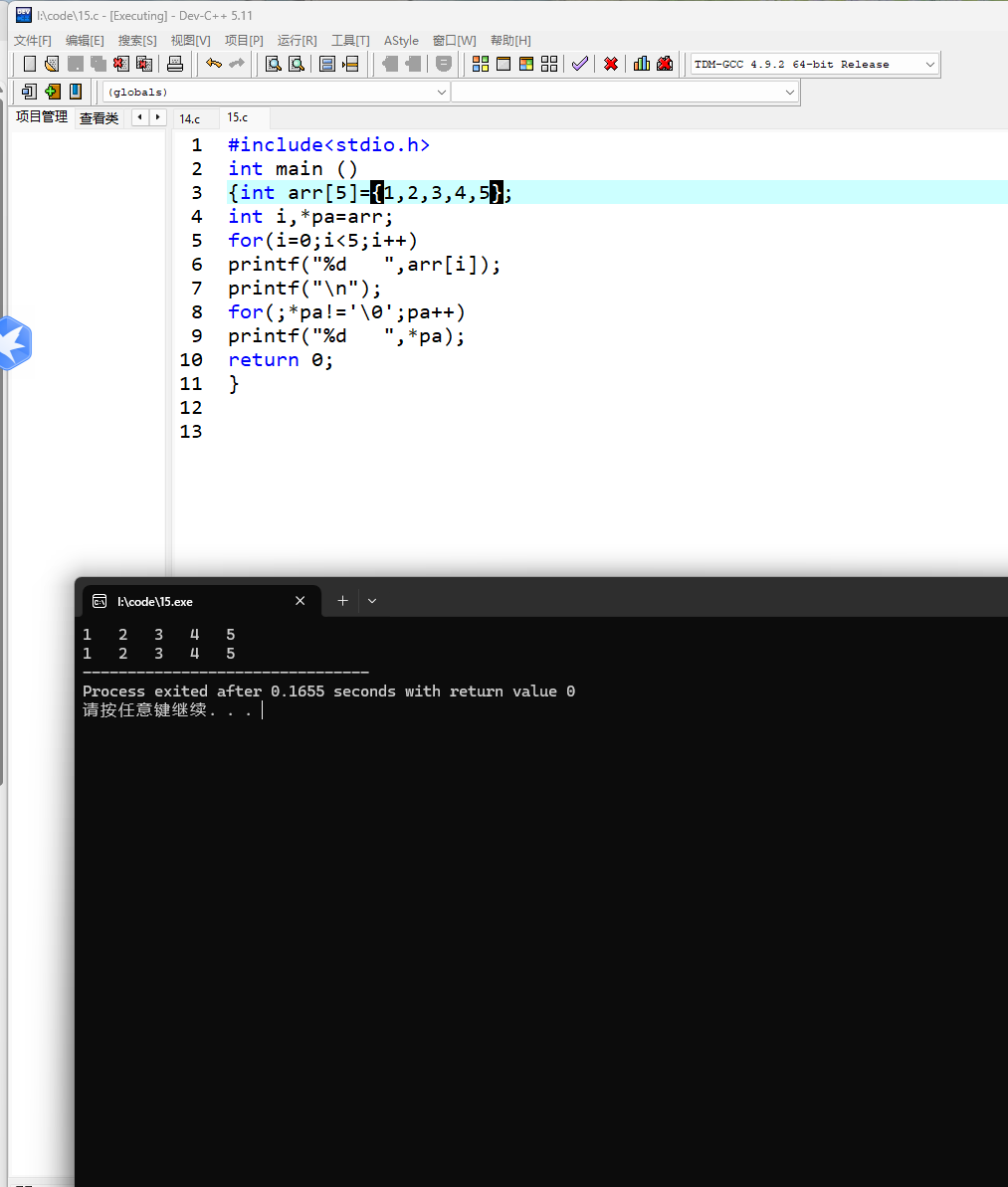Open the 编辑[E] menu
Screen dimensions: 1008x1187
pyautogui.click(x=85, y=41)
